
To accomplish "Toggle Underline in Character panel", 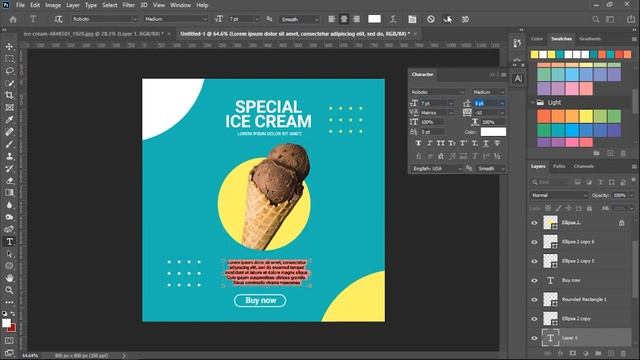I will (x=486, y=143).
